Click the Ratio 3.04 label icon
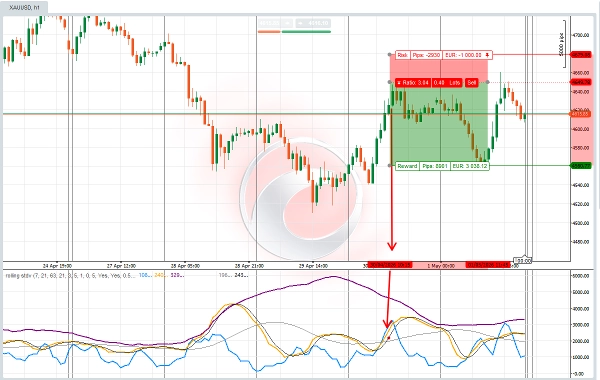600x380 pixels. (x=399, y=83)
